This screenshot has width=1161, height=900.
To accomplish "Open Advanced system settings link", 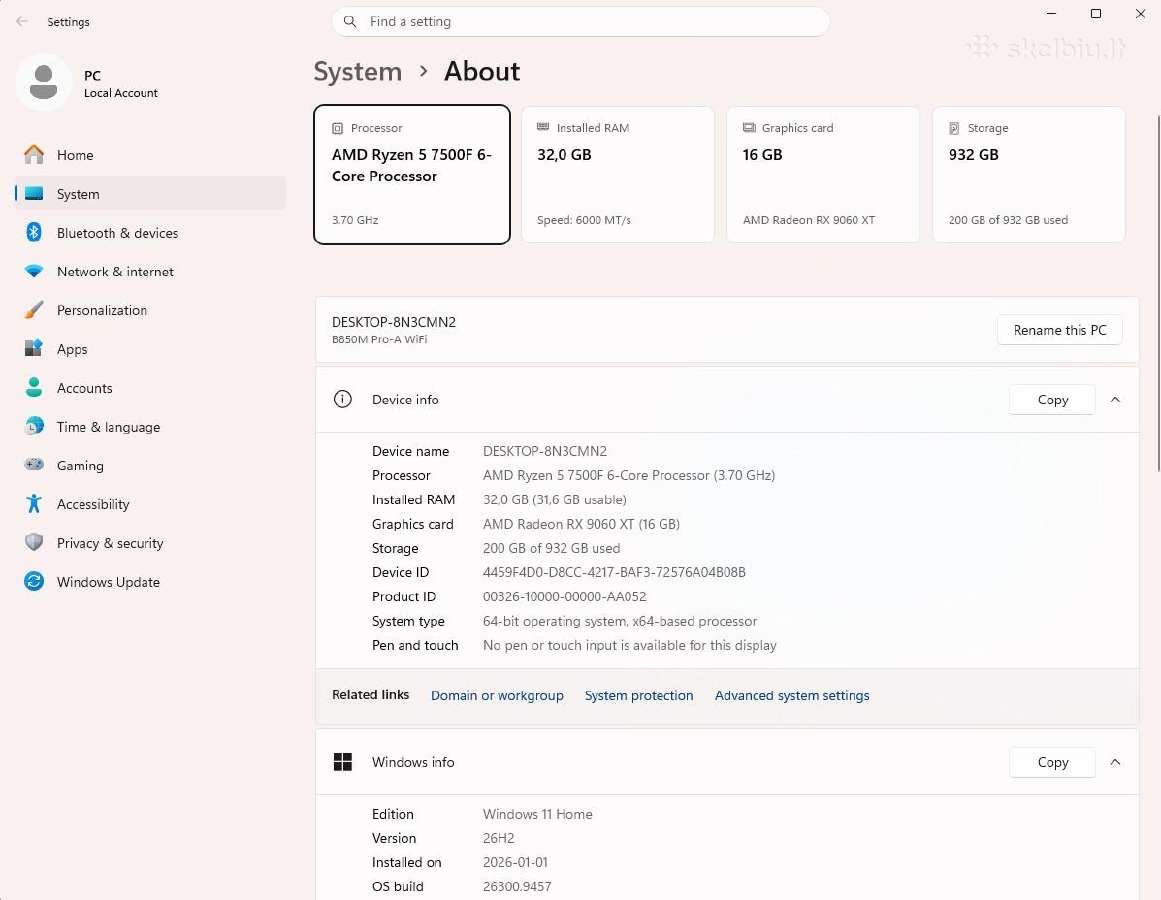I will (792, 696).
